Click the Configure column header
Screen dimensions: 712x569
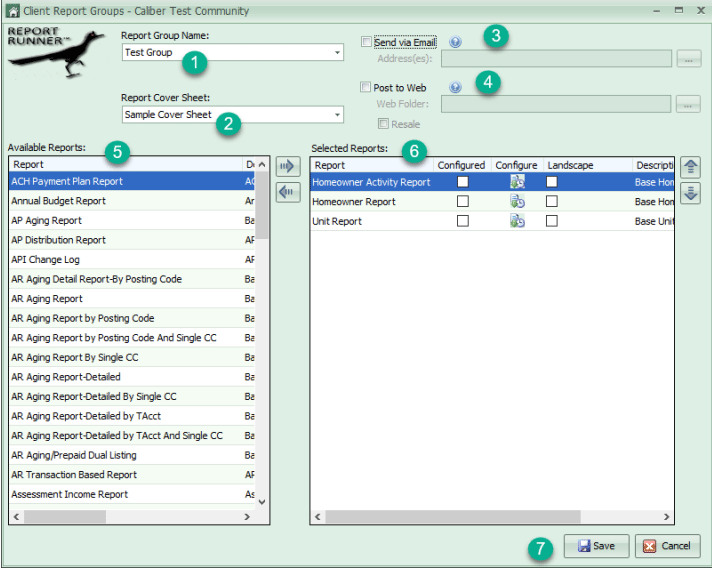click(x=517, y=165)
